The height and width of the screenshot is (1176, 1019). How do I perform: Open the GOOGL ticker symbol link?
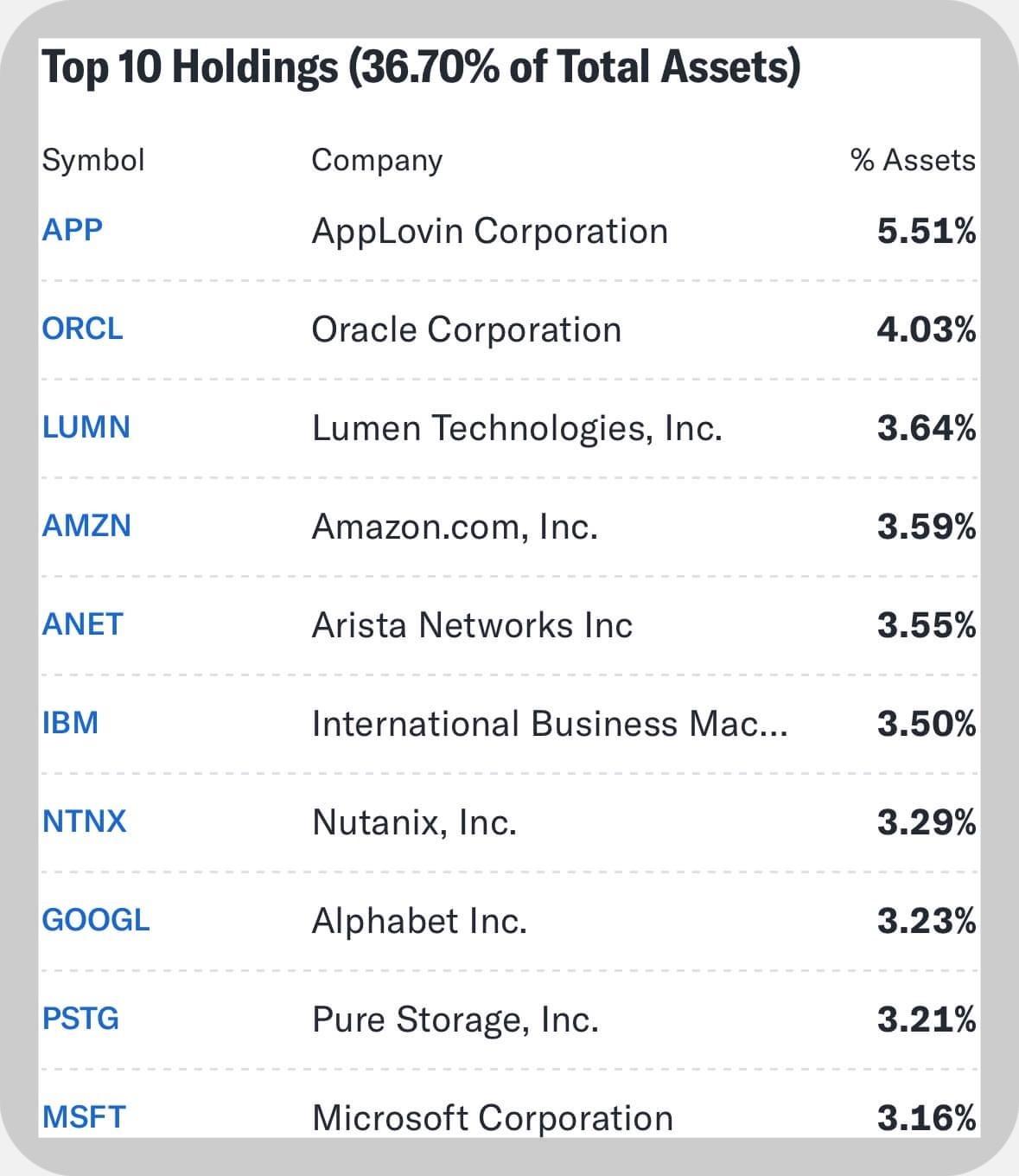[96, 920]
